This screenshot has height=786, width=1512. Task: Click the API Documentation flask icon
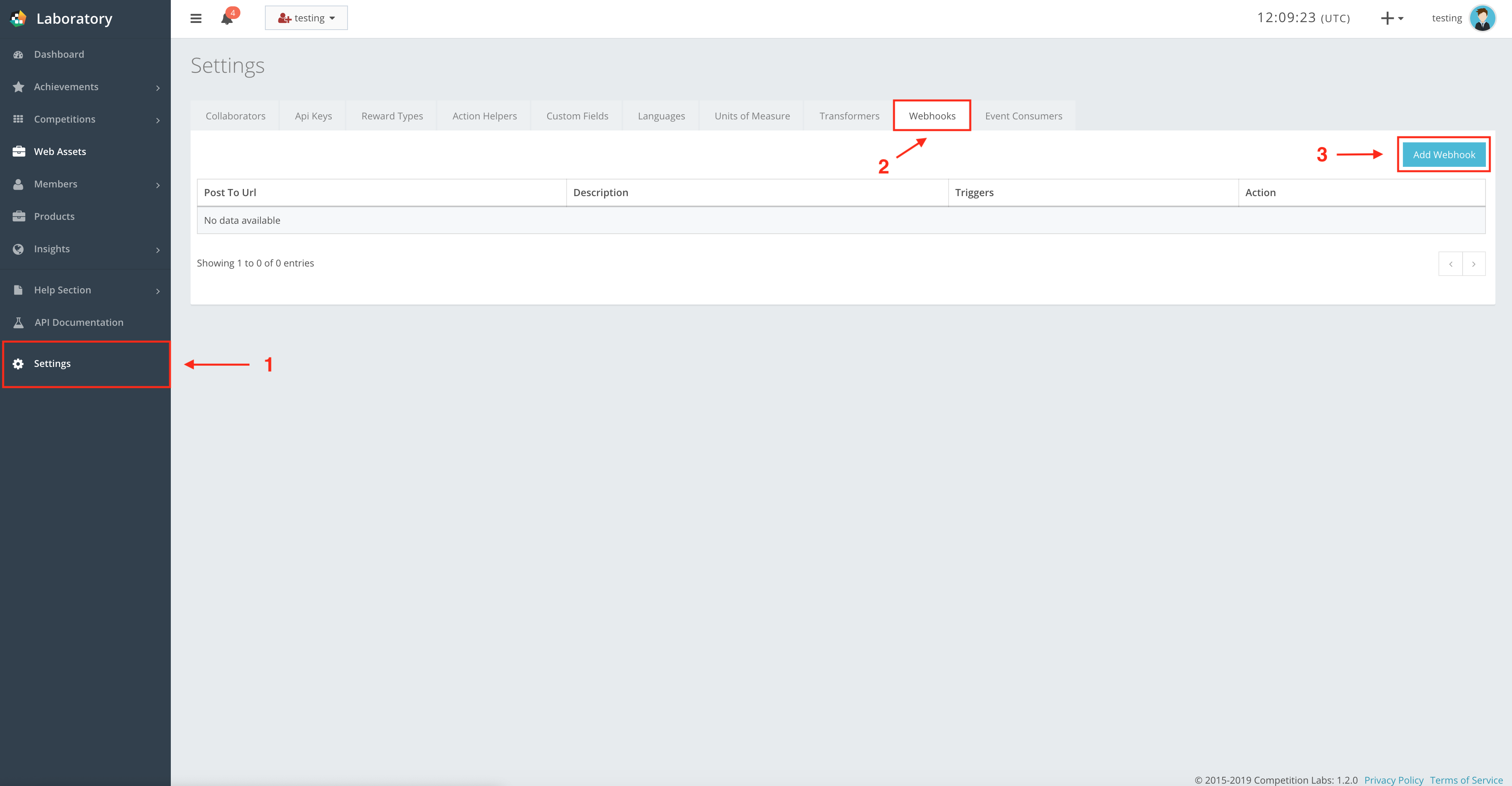(18, 322)
